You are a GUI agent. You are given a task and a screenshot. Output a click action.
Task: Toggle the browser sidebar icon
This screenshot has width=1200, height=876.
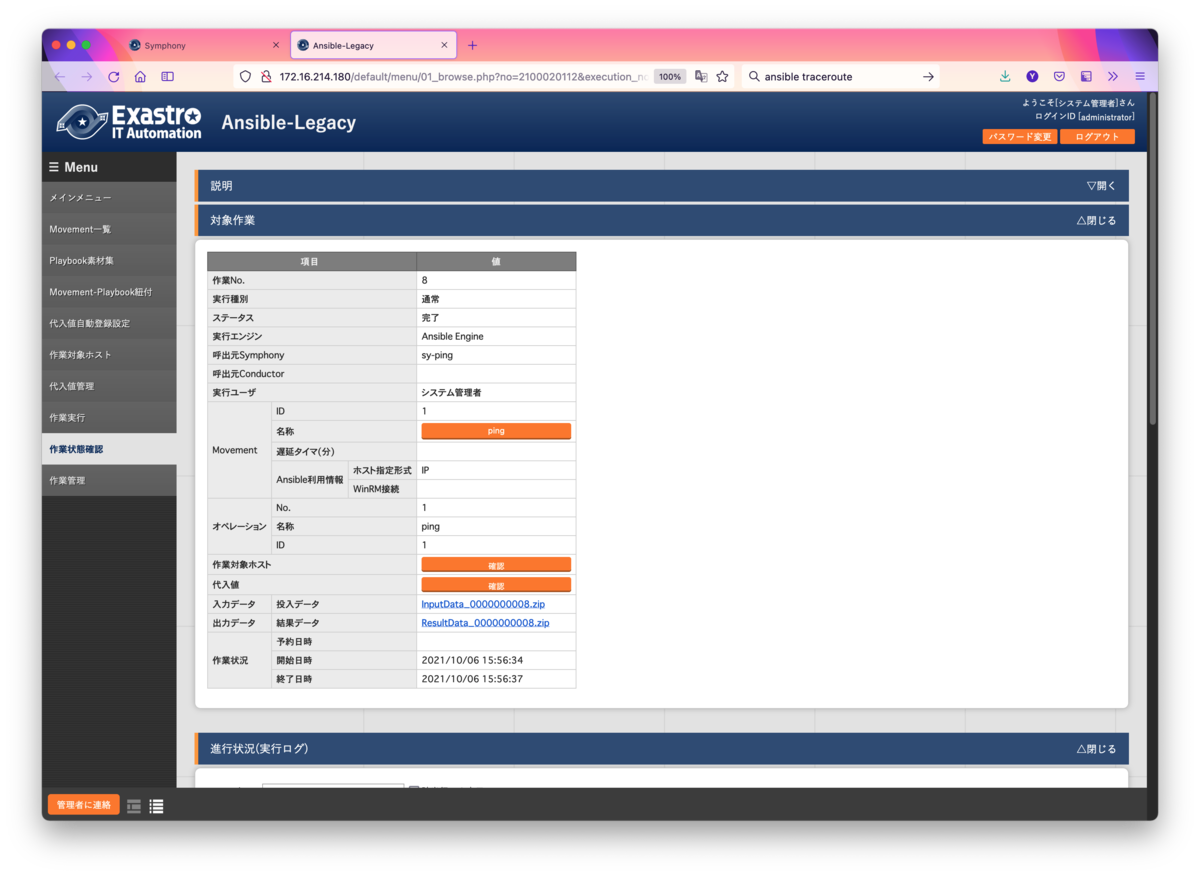tap(168, 77)
